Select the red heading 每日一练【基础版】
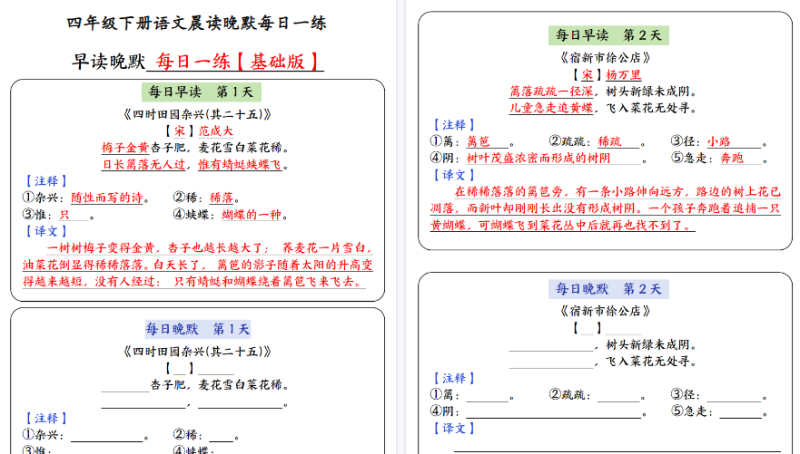 click(238, 61)
